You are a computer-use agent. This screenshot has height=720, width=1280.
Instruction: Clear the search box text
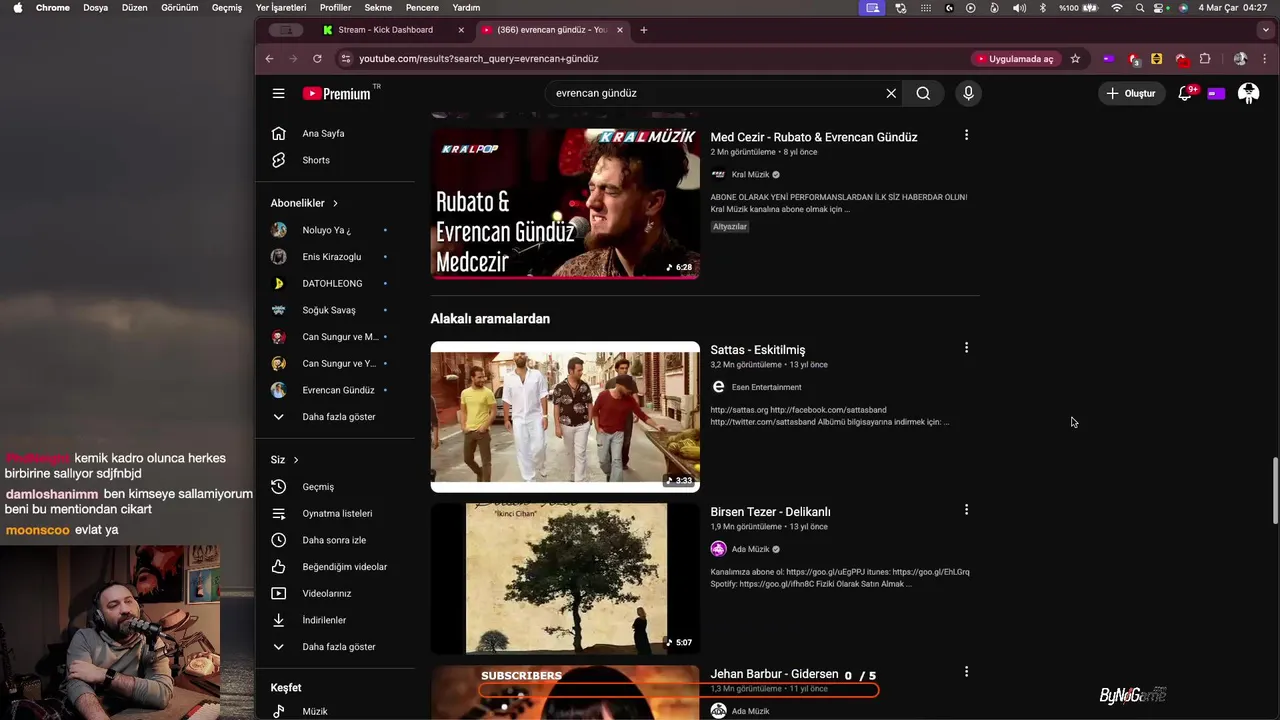(x=891, y=93)
